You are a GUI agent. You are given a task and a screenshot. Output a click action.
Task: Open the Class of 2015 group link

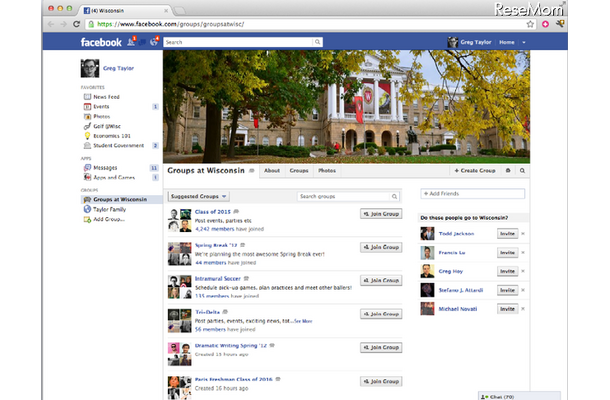point(212,212)
